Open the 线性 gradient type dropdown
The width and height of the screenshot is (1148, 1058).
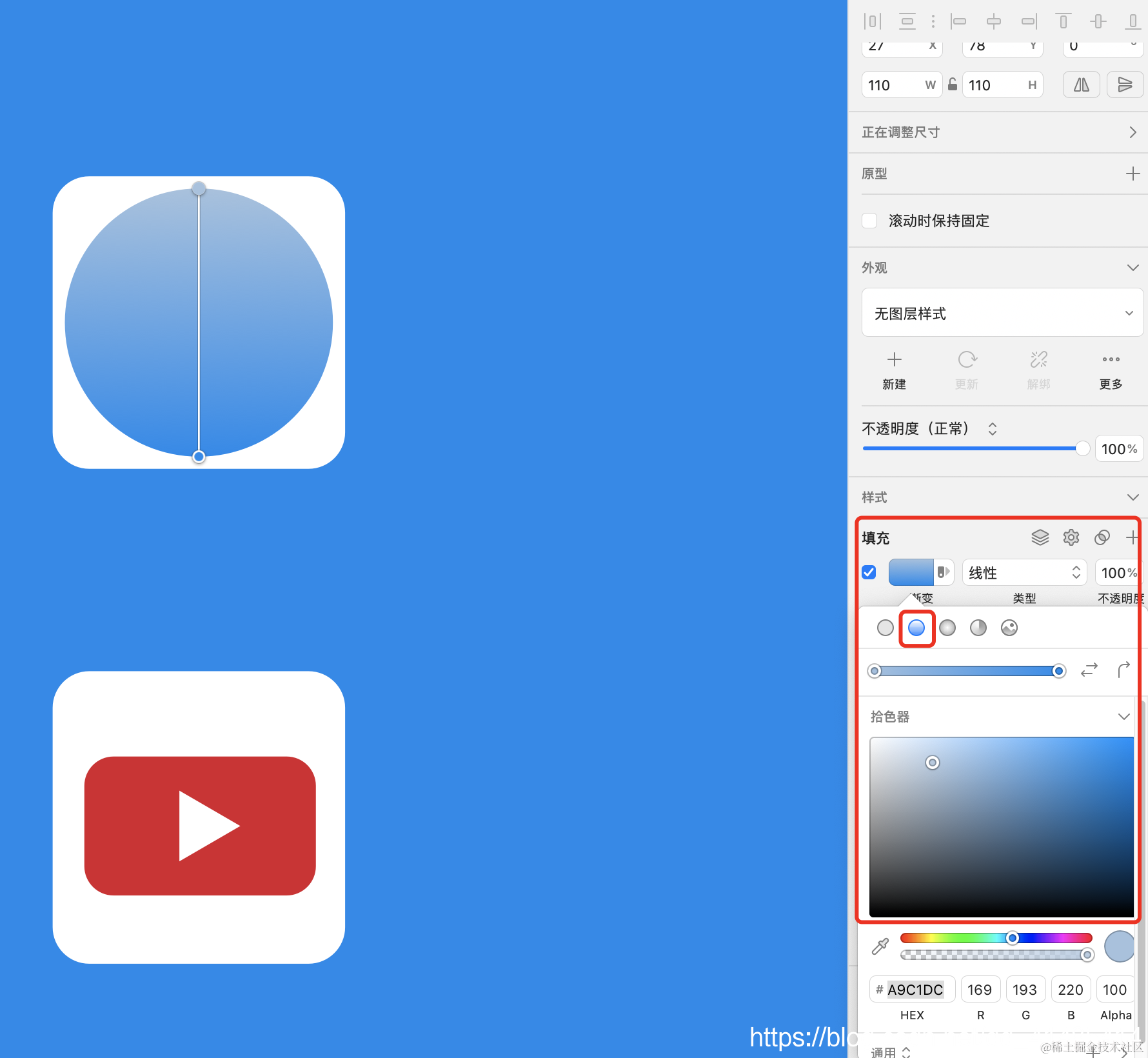1025,572
